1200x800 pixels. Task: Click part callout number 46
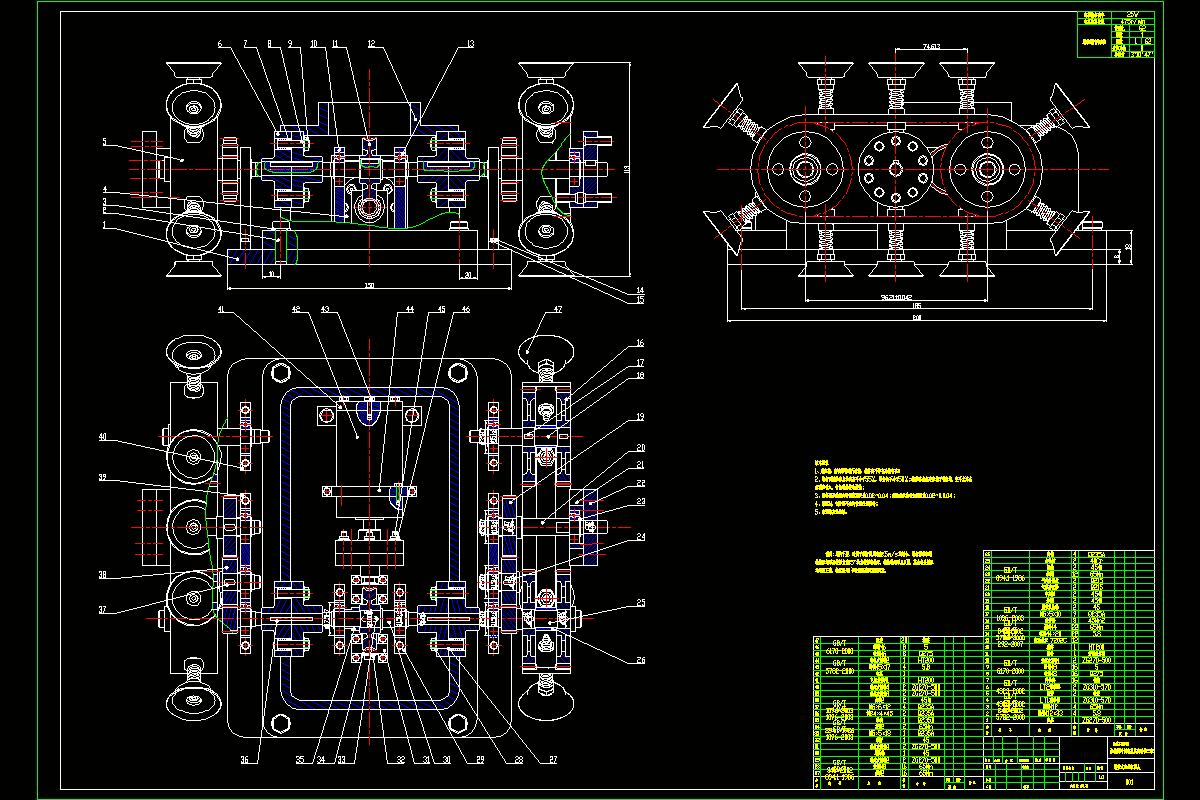pyautogui.click(x=465, y=309)
